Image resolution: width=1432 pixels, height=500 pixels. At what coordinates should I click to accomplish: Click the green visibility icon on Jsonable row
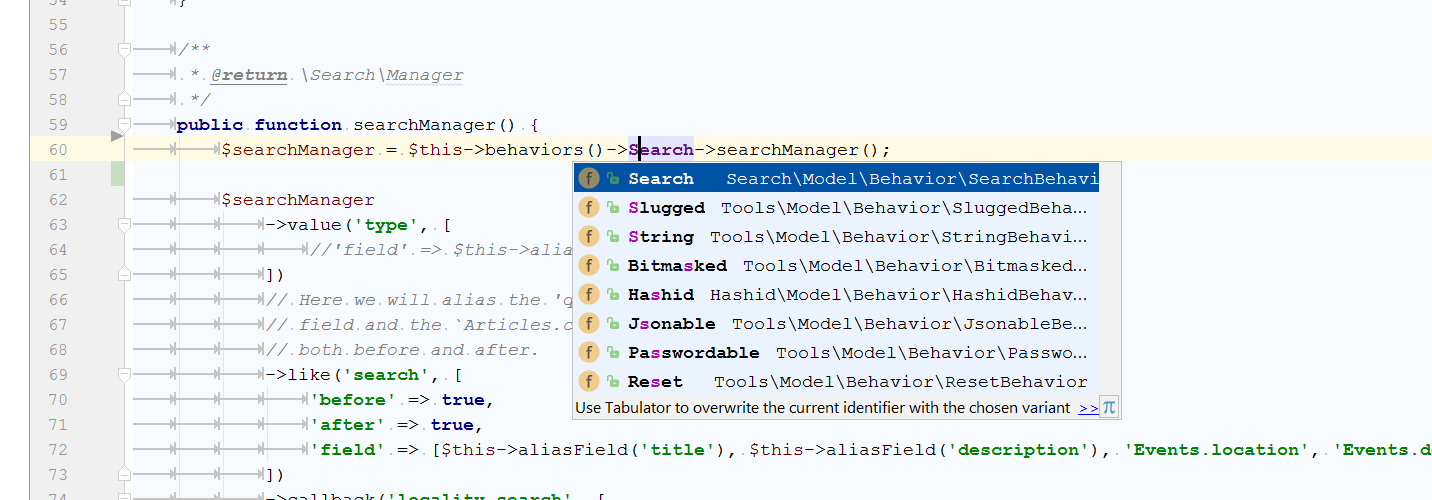(x=612, y=324)
